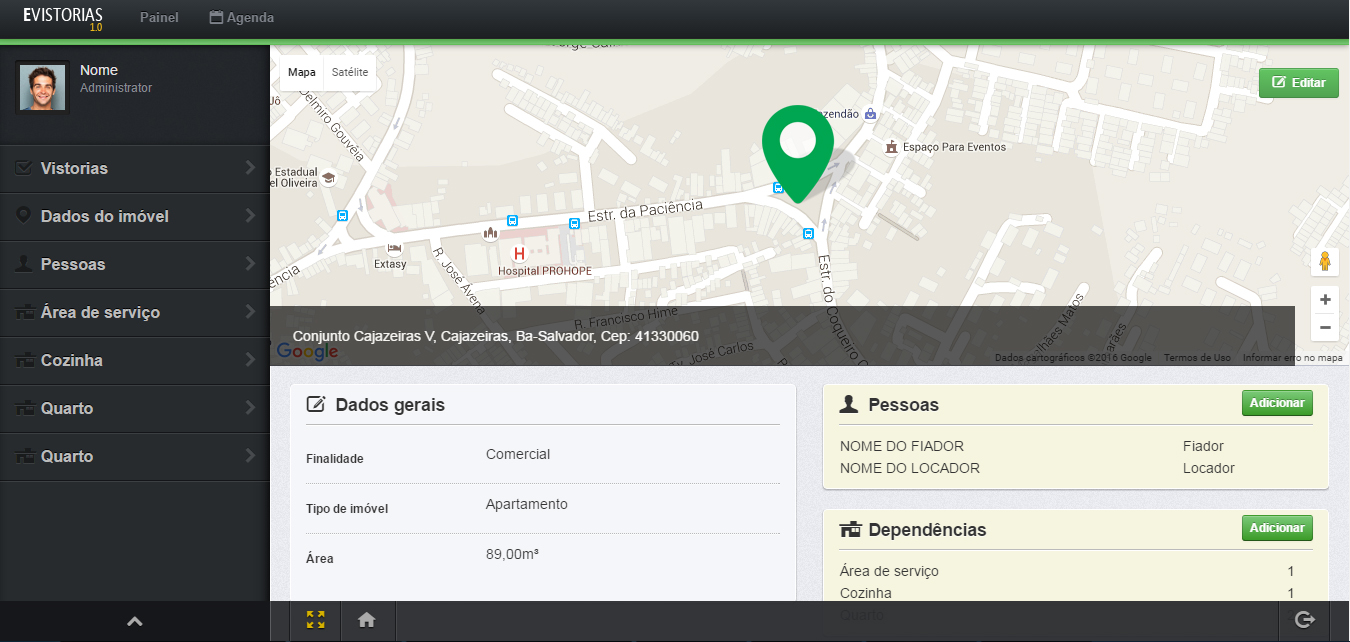
Task: Open Cozinha in the sidebar
Action: click(x=135, y=360)
